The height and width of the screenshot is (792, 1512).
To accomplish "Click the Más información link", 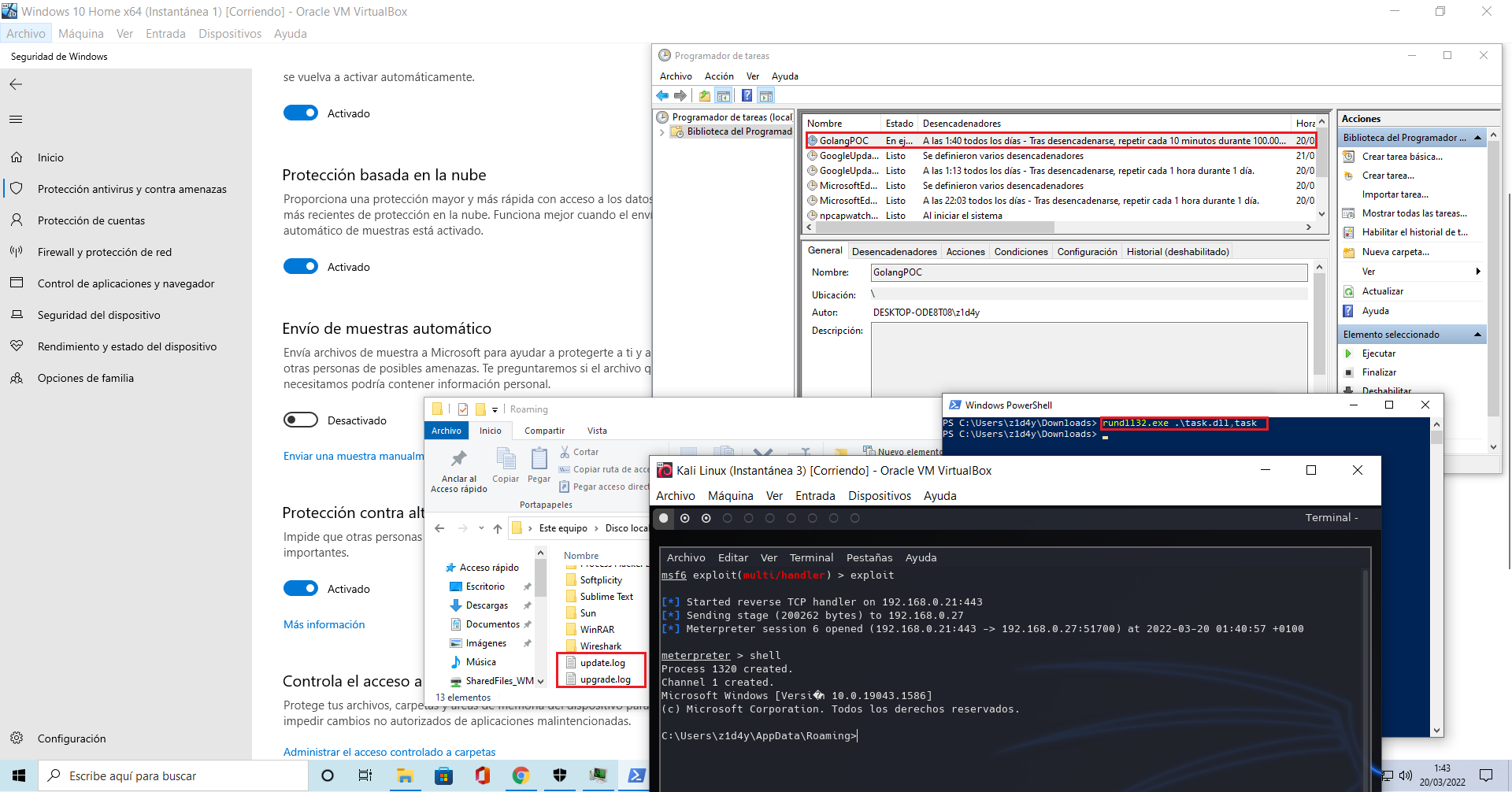I will coord(324,624).
